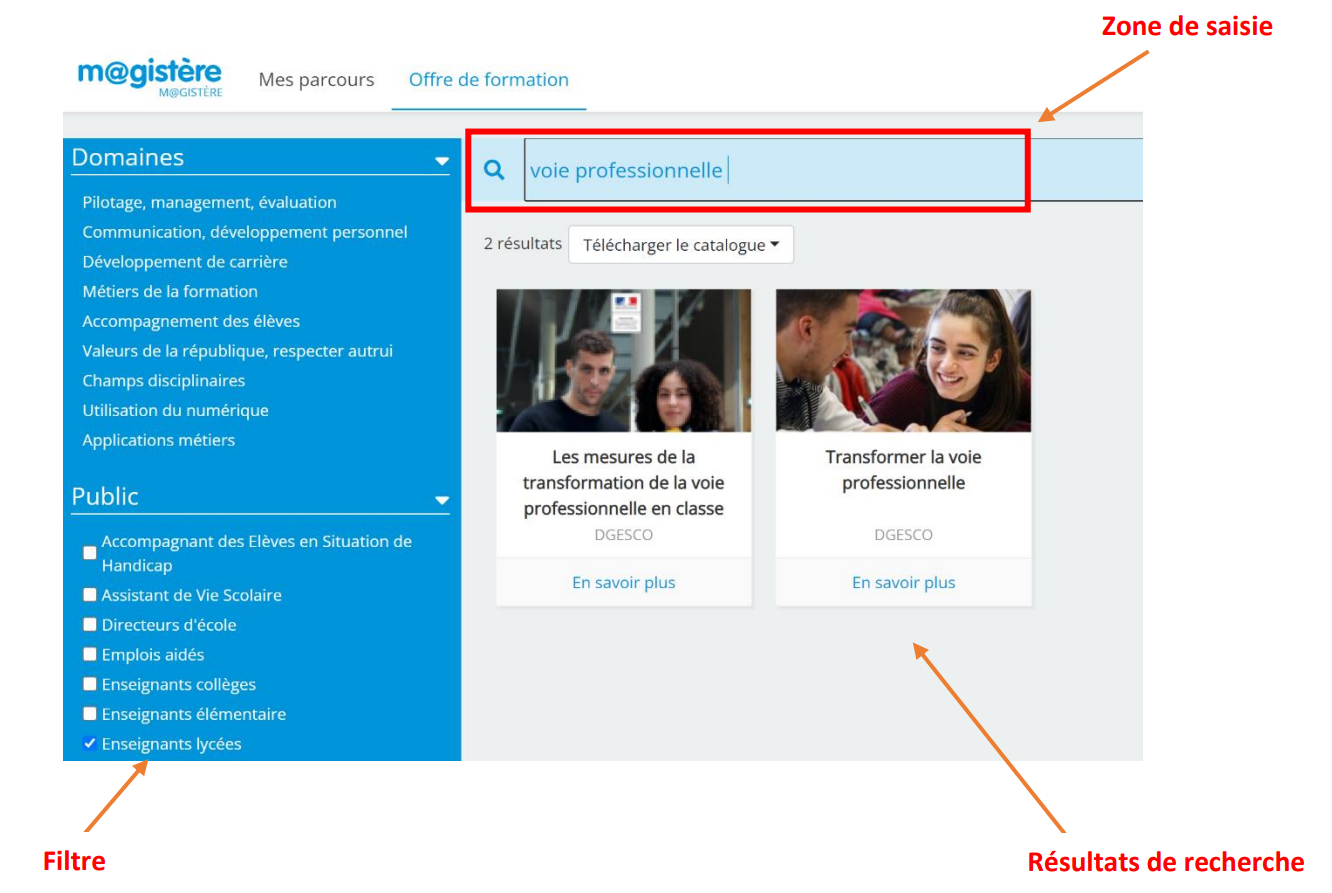Switch to Offre de formation tab

[488, 80]
